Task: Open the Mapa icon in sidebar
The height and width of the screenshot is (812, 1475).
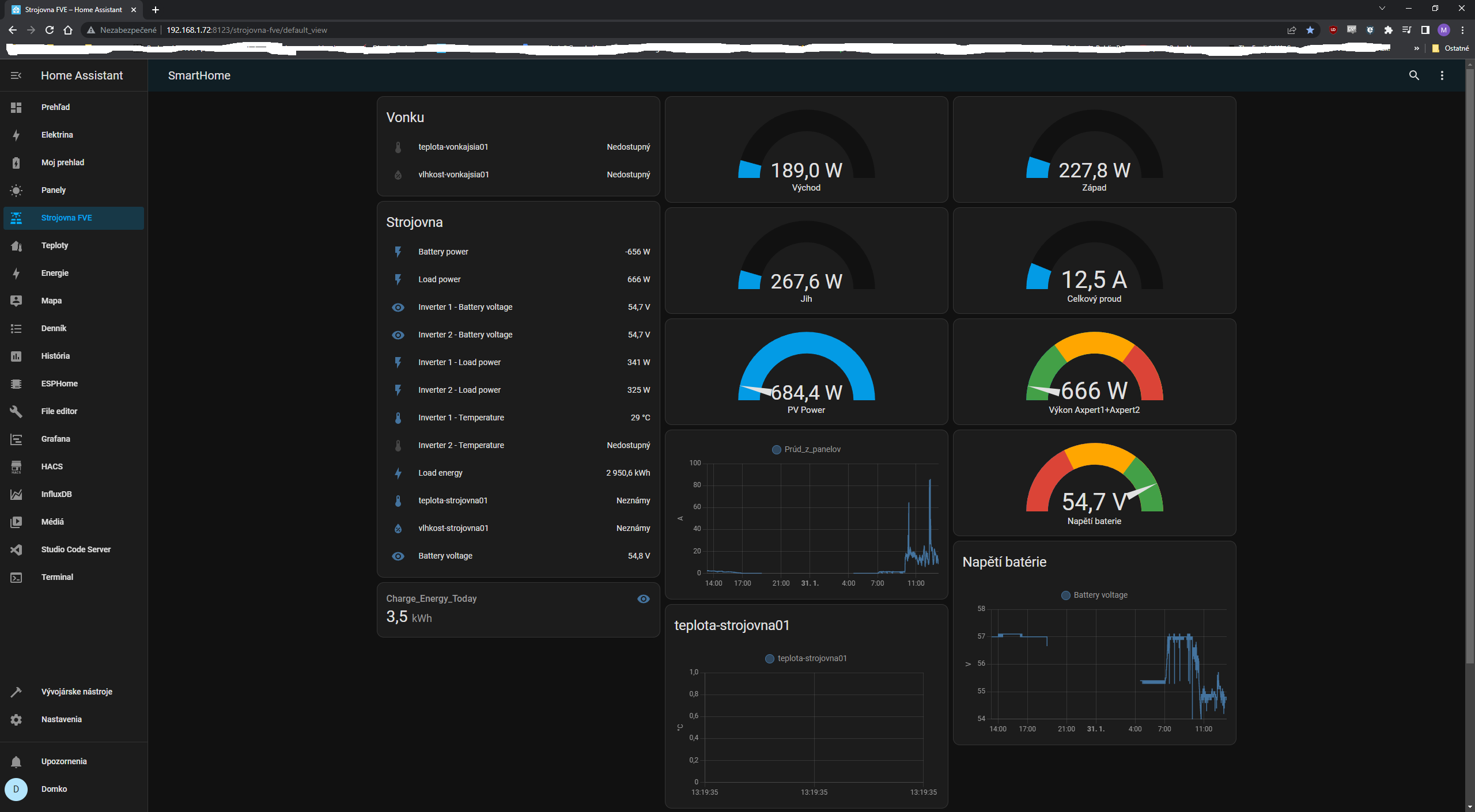Action: [x=16, y=301]
